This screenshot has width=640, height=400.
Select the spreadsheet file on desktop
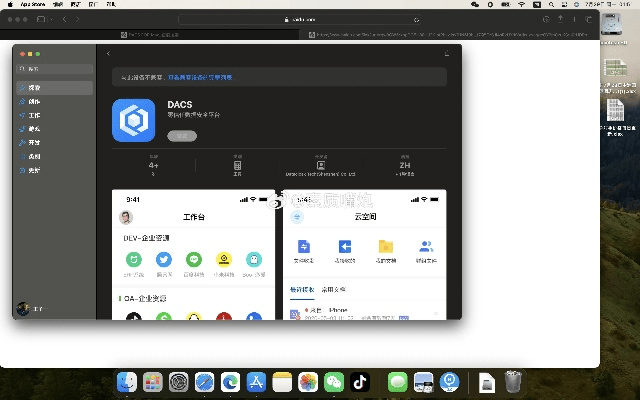(616, 68)
